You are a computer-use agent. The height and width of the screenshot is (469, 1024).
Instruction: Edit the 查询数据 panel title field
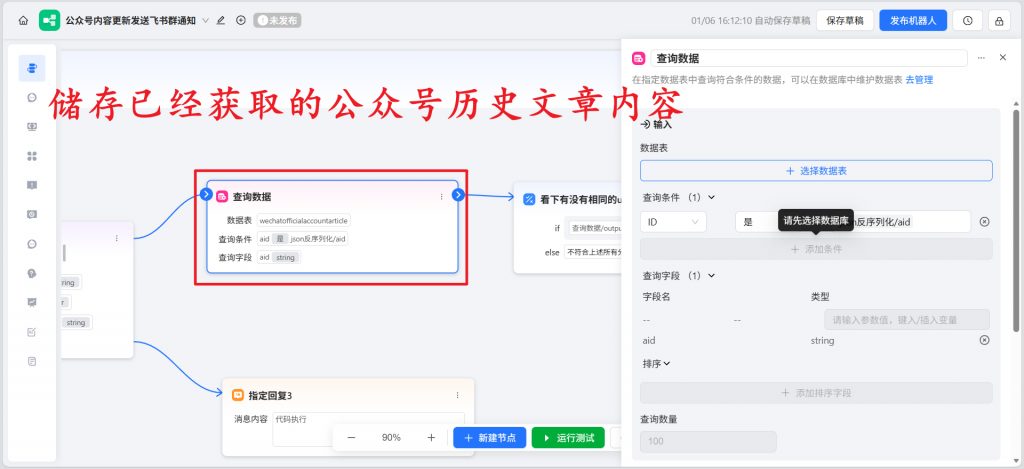tap(808, 58)
